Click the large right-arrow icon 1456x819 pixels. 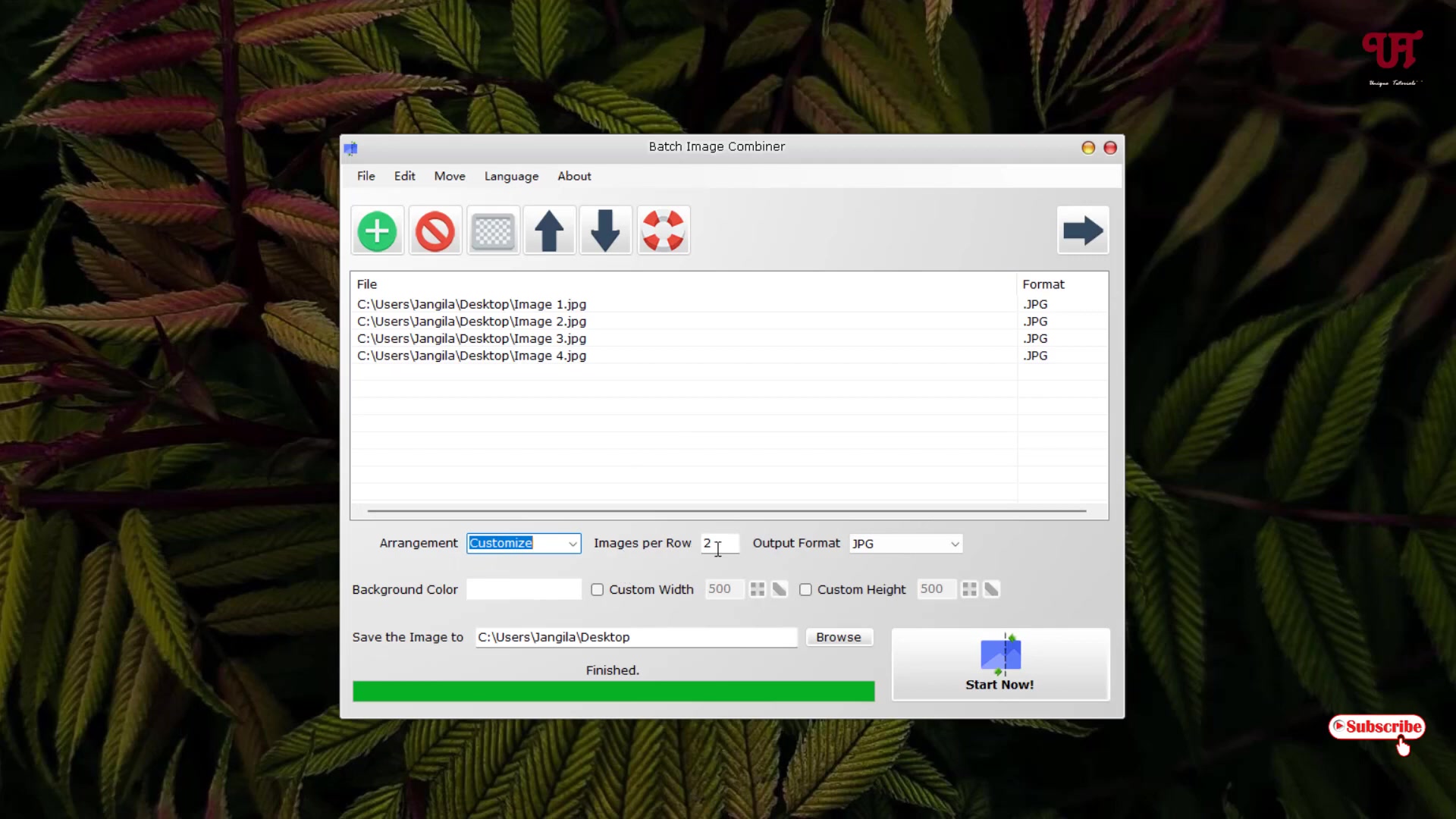point(1083,231)
